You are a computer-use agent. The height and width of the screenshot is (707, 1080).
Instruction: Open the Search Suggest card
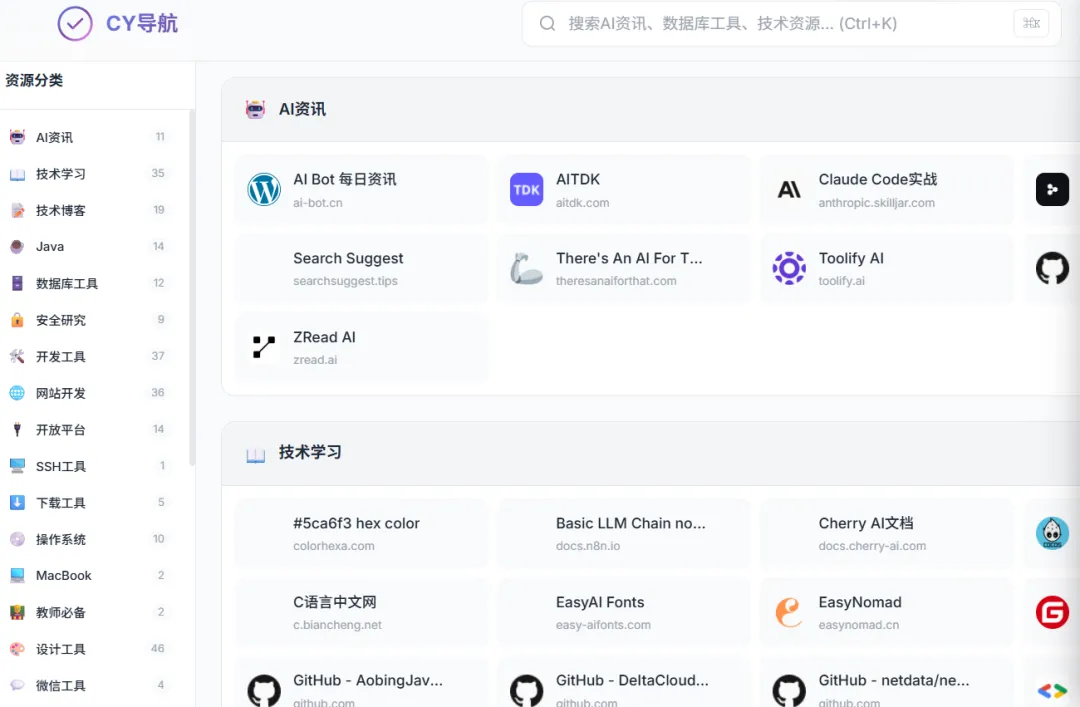pyautogui.click(x=362, y=268)
